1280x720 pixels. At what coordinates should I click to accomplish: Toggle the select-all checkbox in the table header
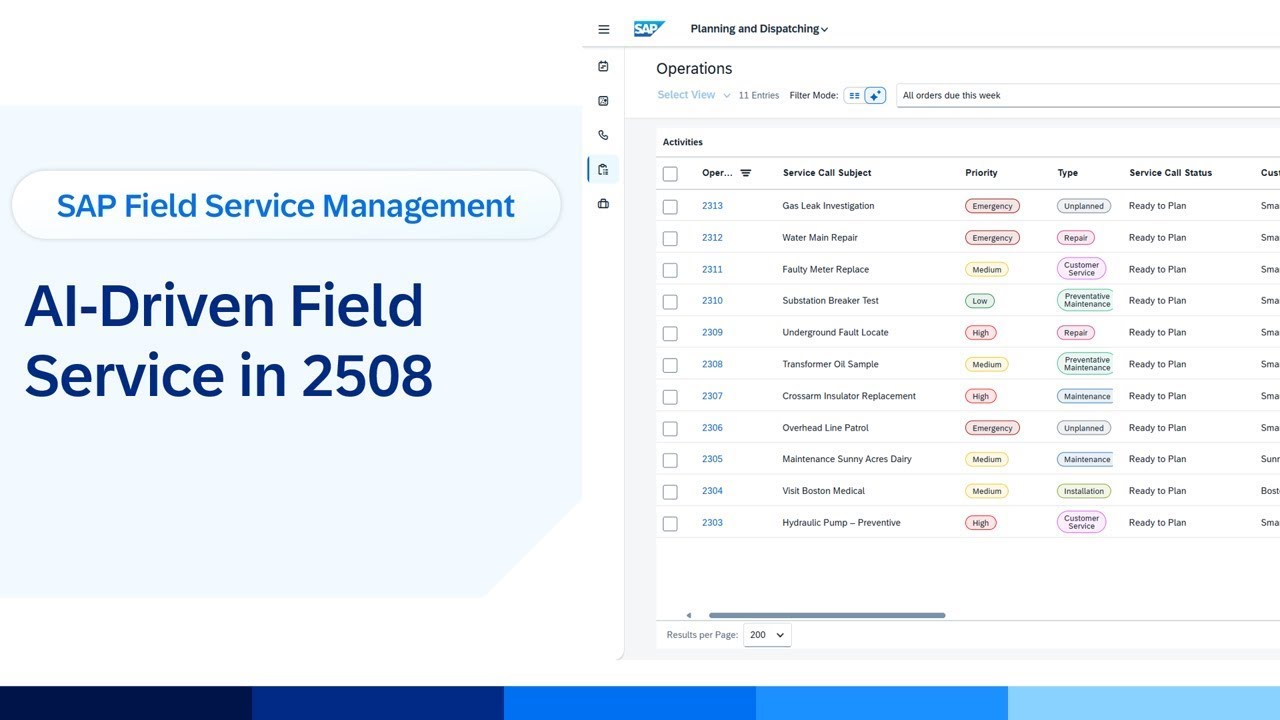point(670,174)
